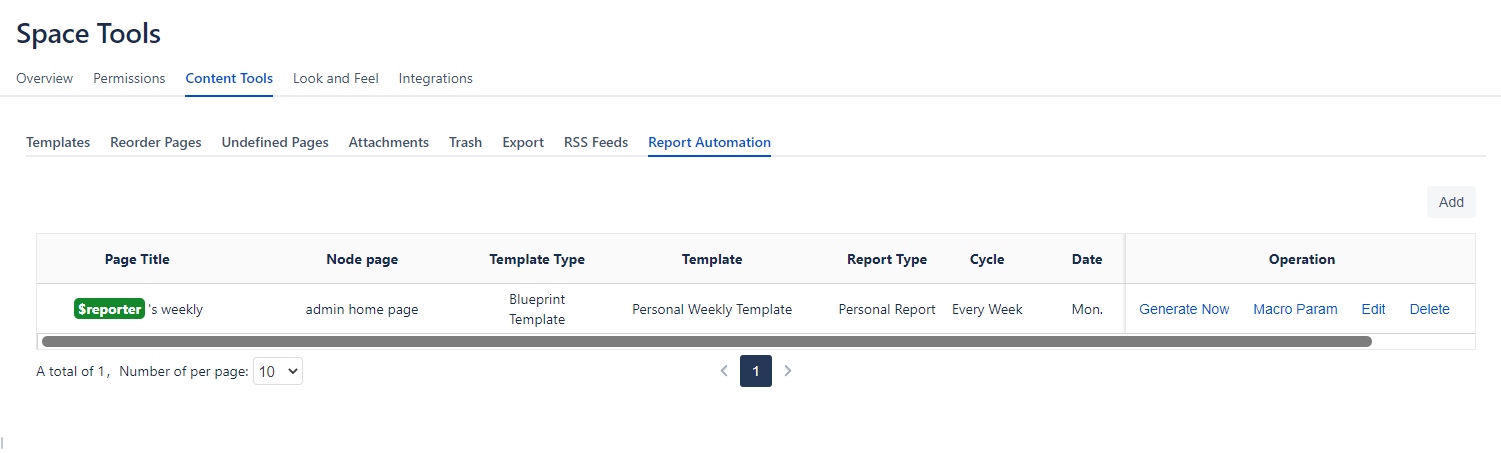
Task: Open Macro Param for the report
Action: click(x=1295, y=310)
